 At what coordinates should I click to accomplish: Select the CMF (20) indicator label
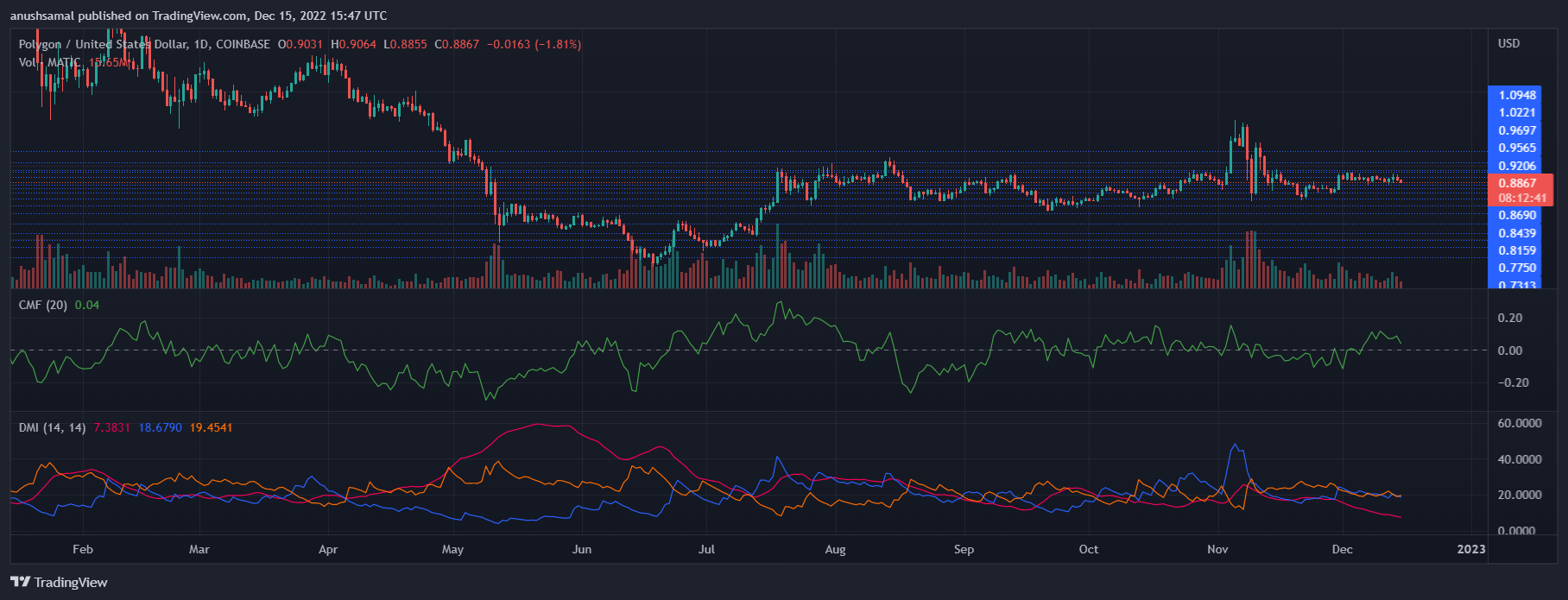[x=43, y=305]
